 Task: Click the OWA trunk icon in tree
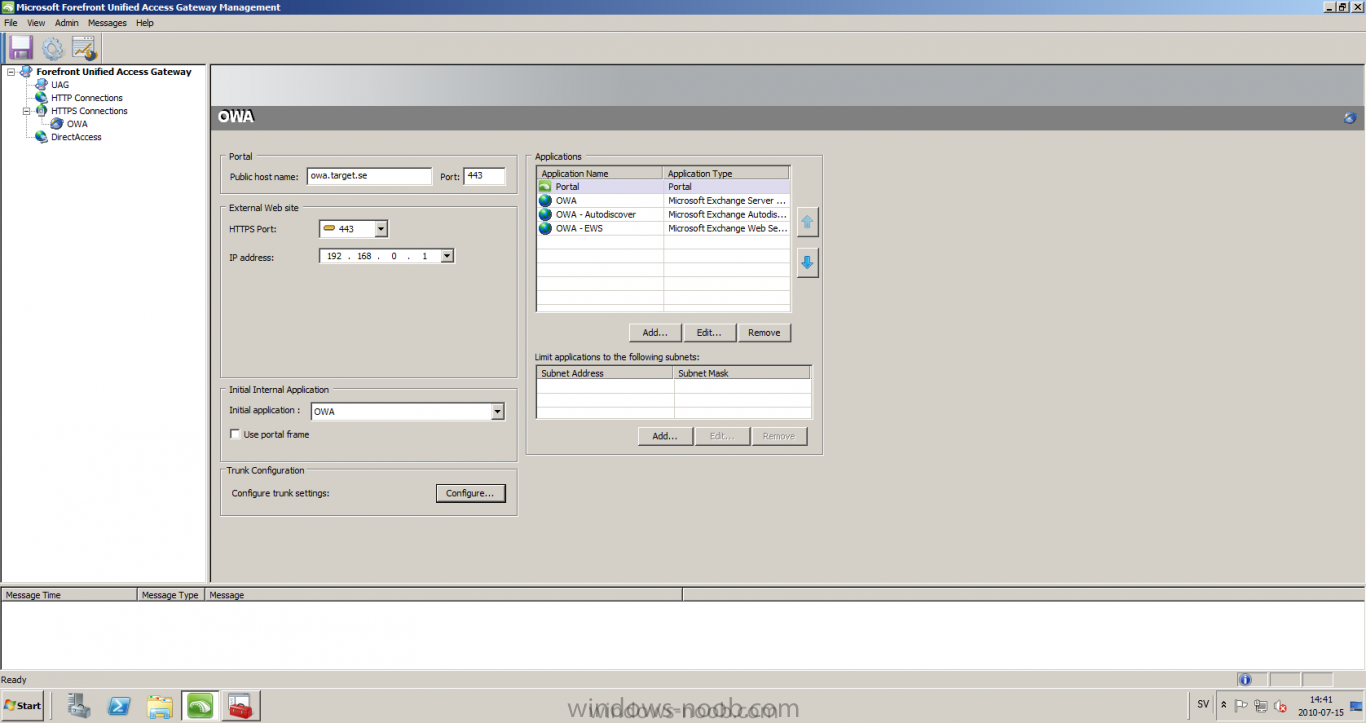[x=57, y=124]
